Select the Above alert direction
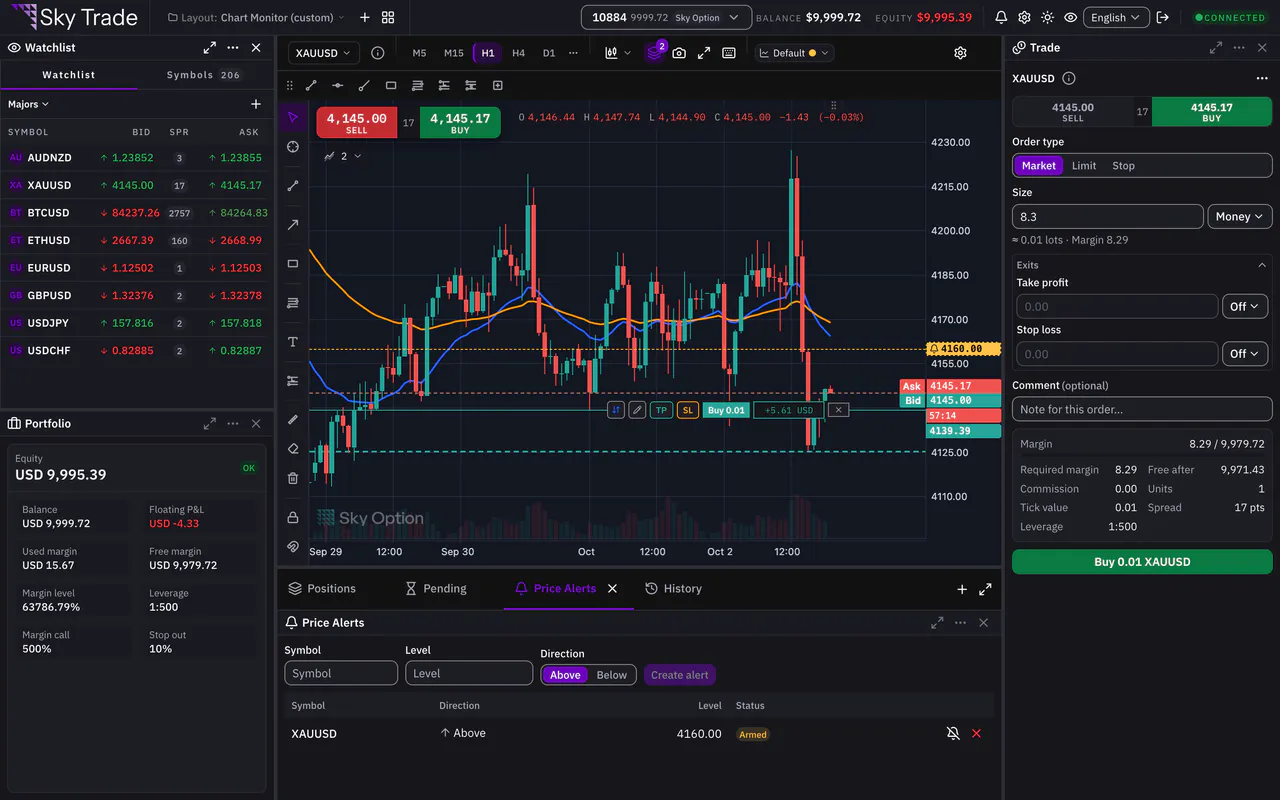The height and width of the screenshot is (800, 1280). (x=565, y=675)
